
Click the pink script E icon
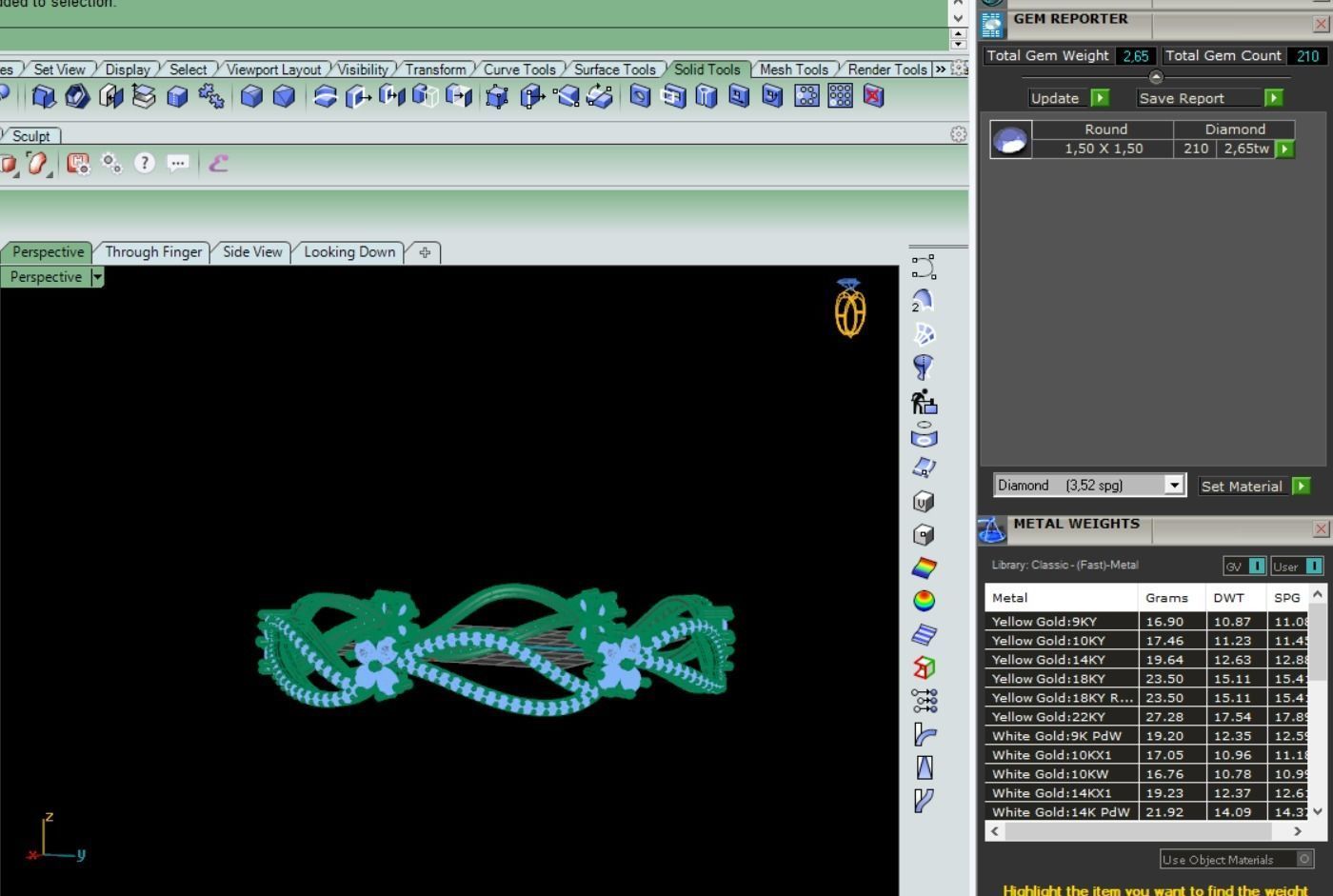(218, 164)
